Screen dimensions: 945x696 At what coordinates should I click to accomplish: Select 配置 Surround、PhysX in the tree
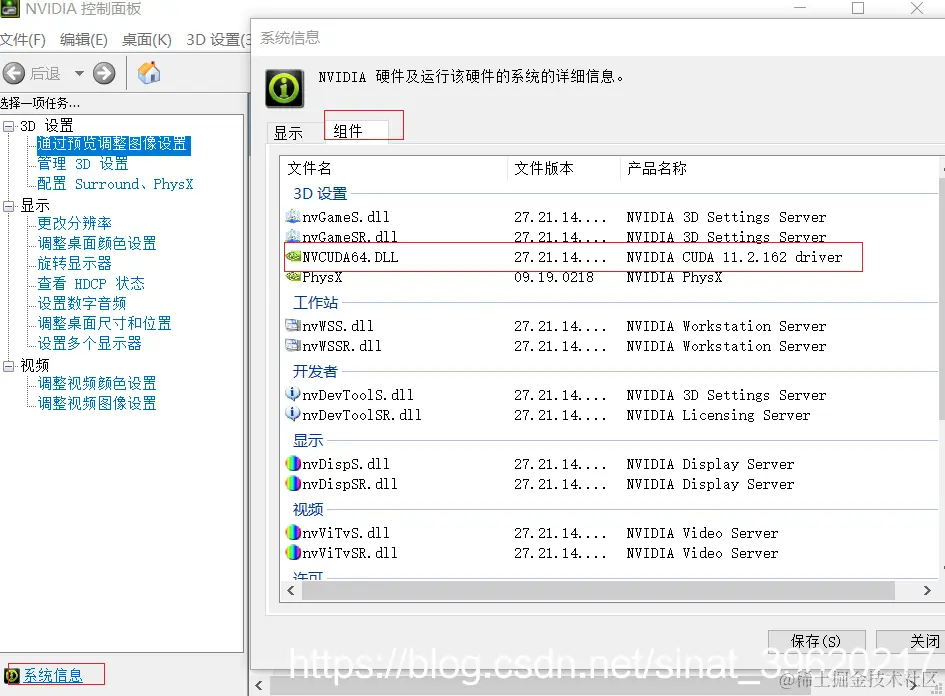pos(115,184)
